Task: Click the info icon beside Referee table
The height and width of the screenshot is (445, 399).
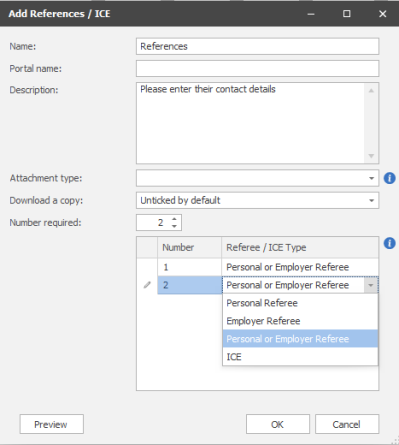Action: (389, 243)
